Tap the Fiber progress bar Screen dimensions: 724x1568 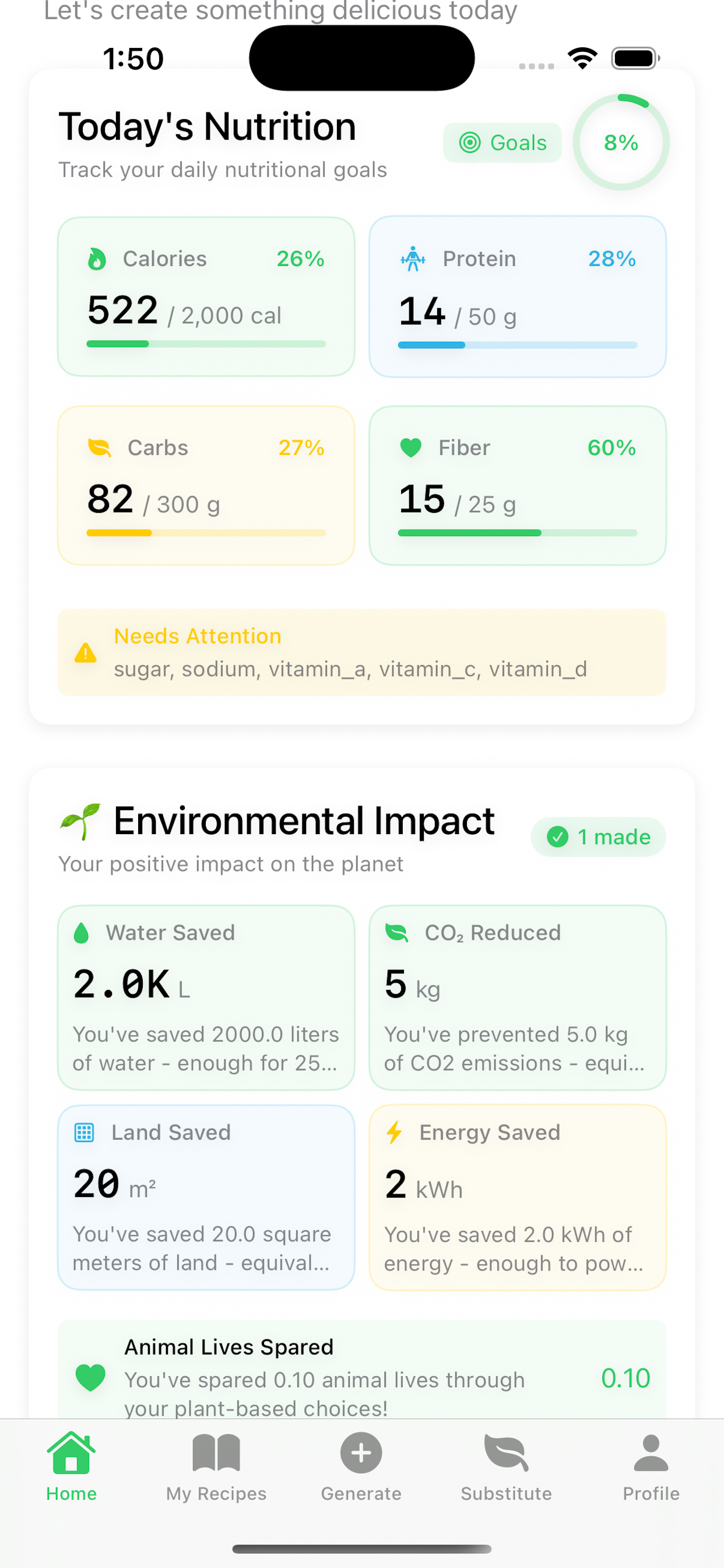517,533
